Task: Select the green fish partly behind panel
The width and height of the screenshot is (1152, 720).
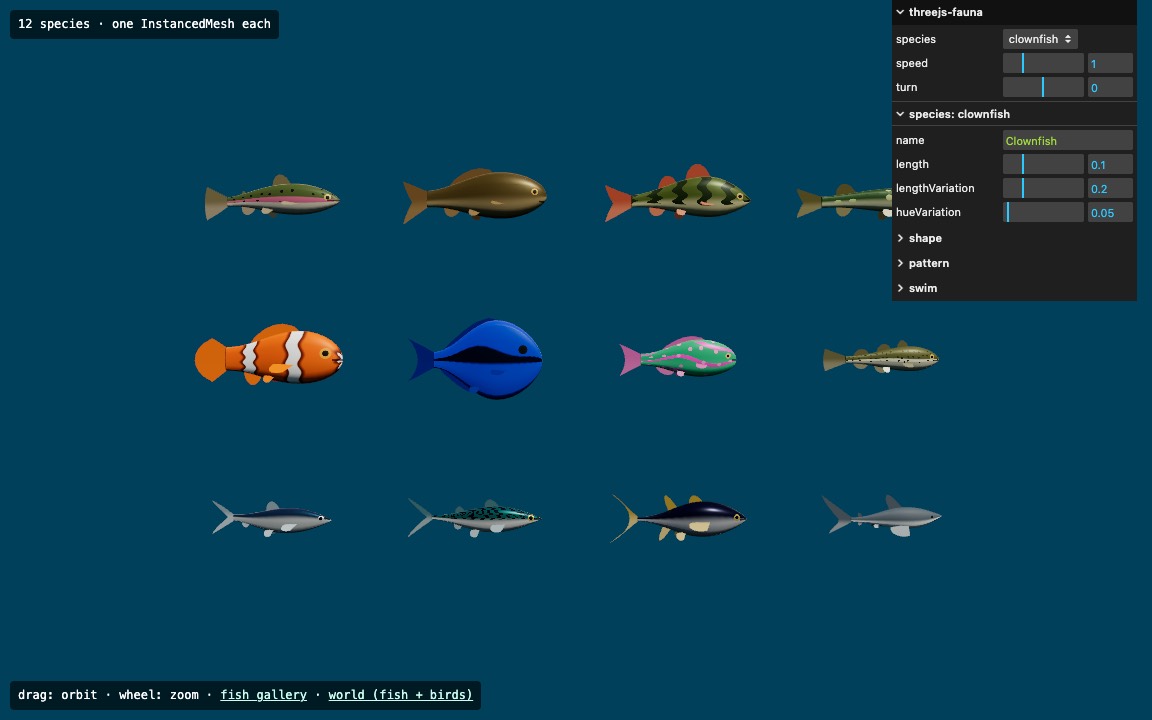Action: 845,201
